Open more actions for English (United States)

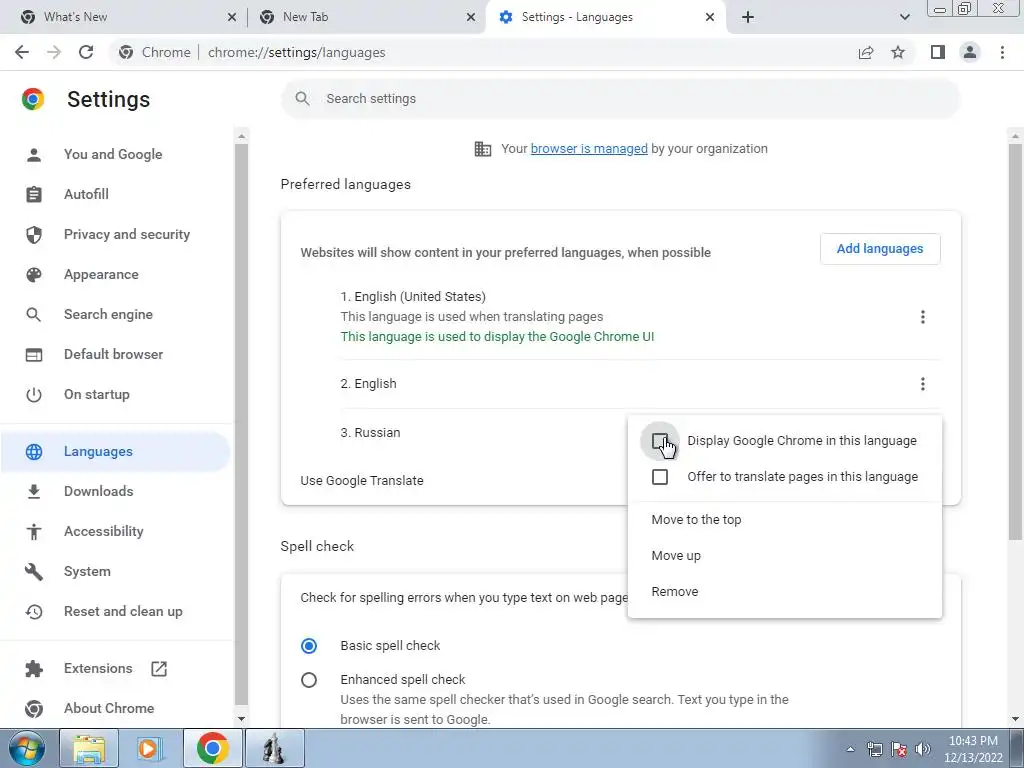coord(922,317)
